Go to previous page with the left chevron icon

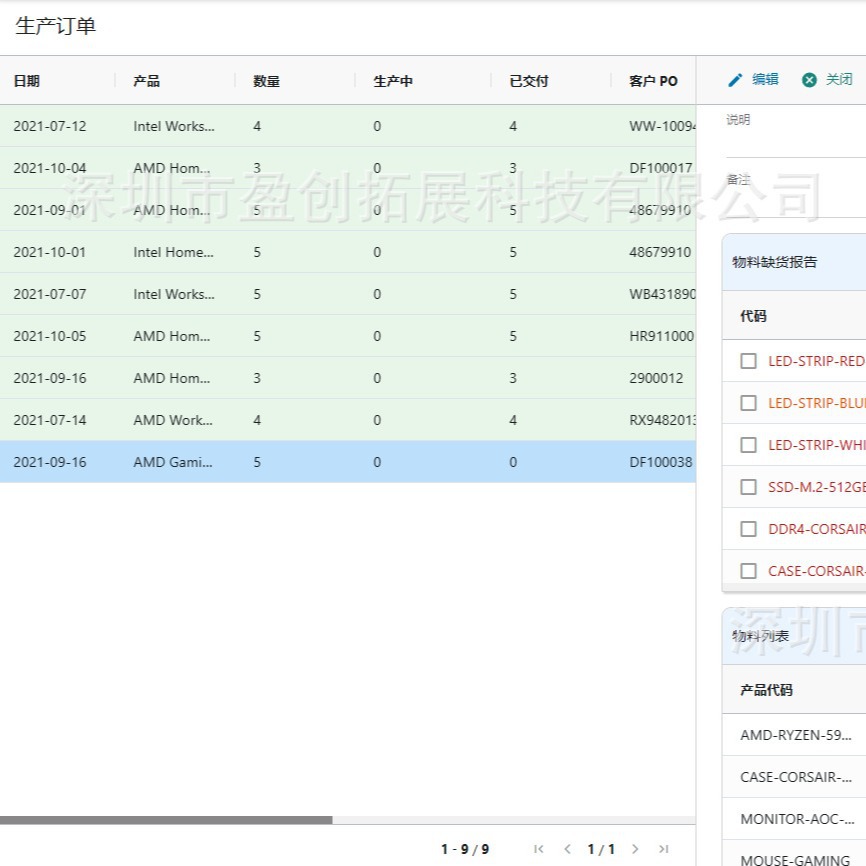pyautogui.click(x=570, y=848)
